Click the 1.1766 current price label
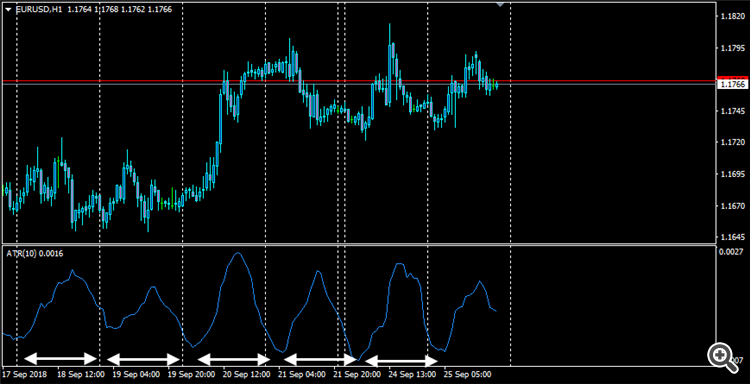 732,85
